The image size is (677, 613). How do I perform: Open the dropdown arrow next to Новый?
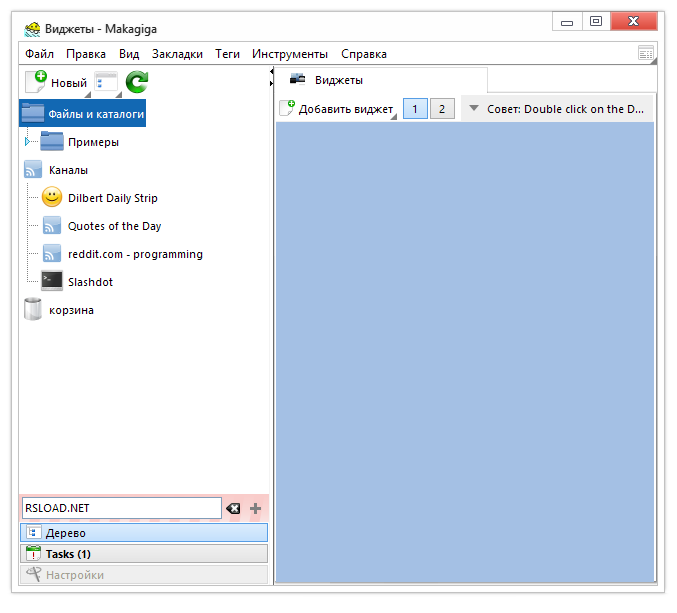coord(88,95)
